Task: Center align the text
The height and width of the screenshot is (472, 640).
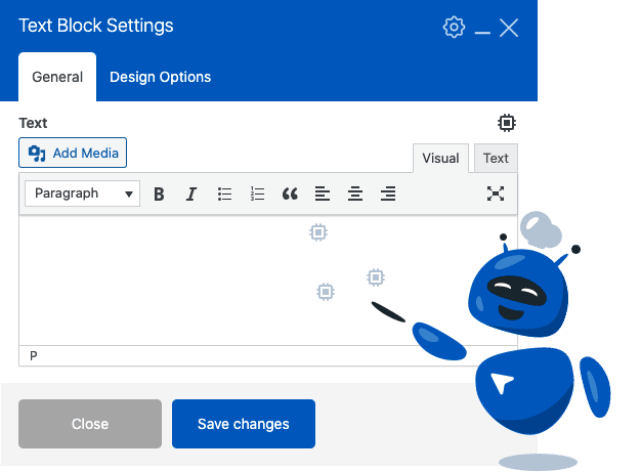Action: click(355, 194)
